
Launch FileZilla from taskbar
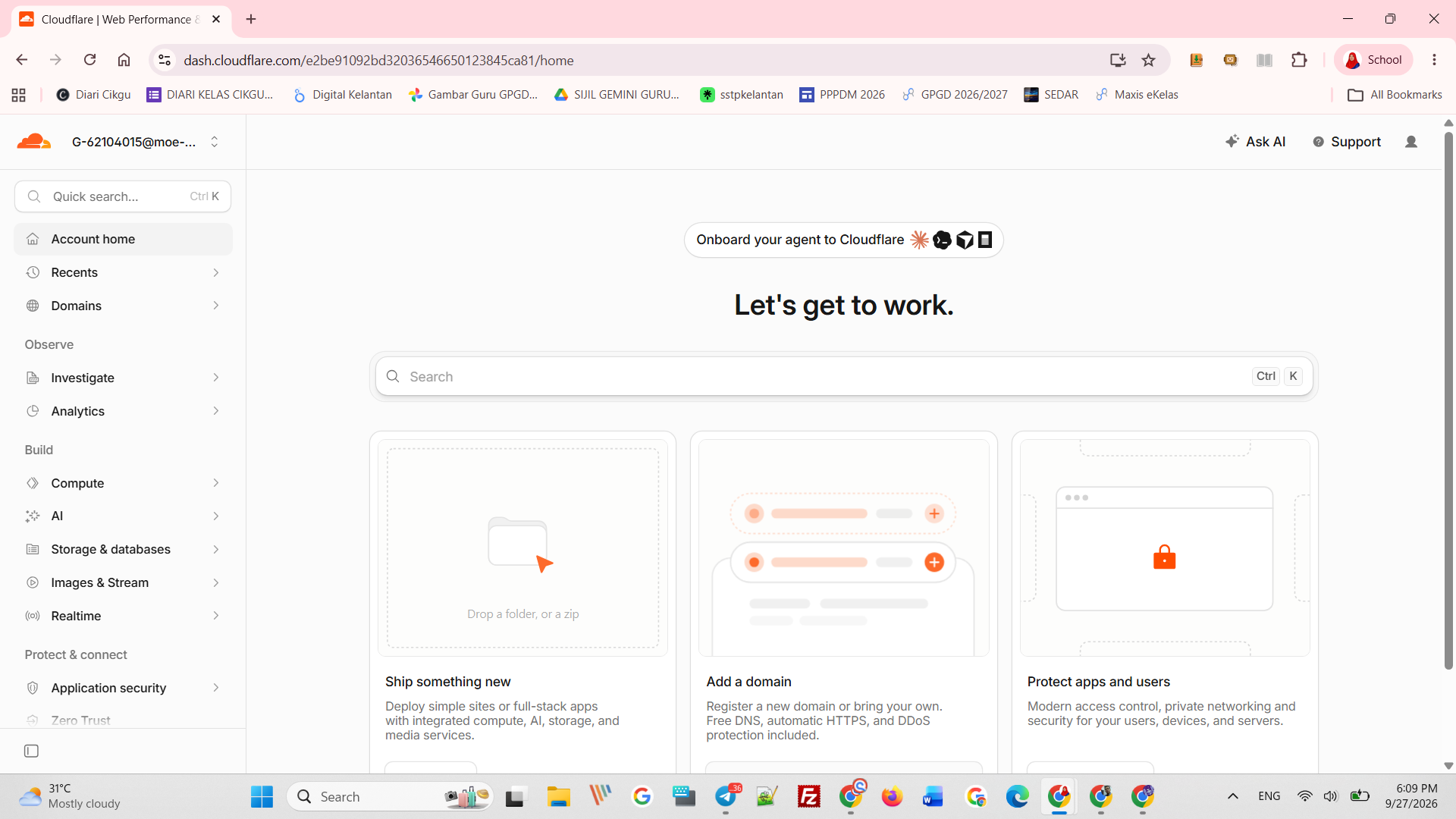click(809, 796)
